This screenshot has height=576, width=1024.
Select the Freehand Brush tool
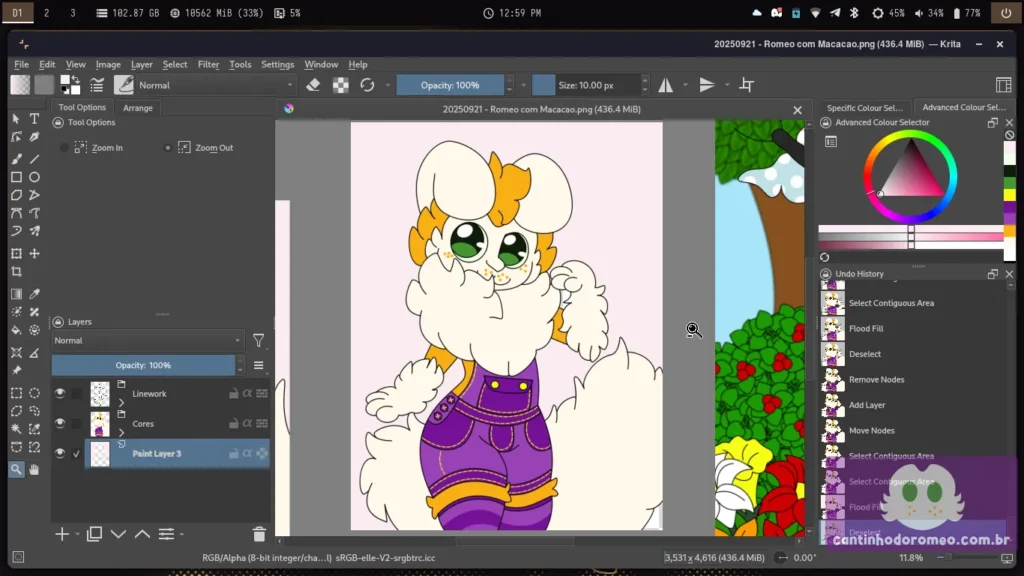[x=16, y=159]
